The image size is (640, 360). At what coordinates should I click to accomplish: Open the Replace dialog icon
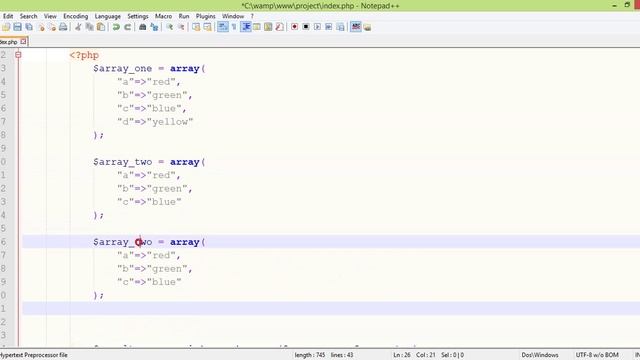tap(154, 27)
